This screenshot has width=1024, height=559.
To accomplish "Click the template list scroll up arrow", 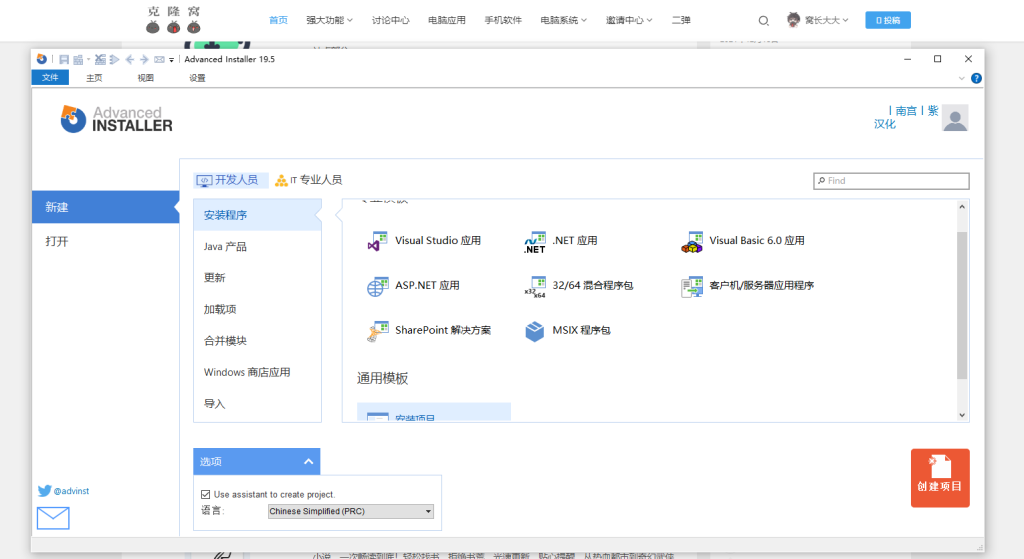I will (962, 207).
